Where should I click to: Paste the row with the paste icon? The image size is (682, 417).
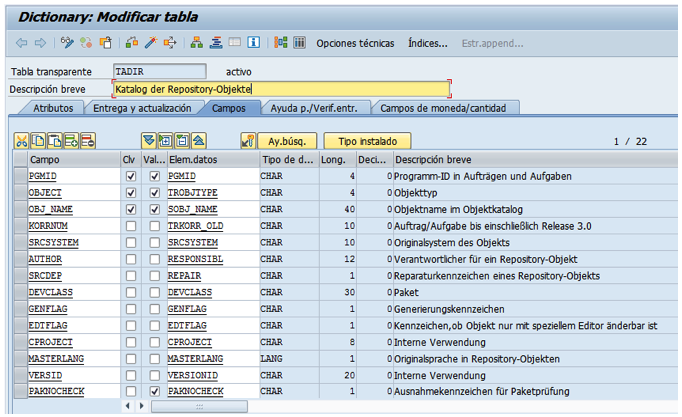tap(55, 141)
